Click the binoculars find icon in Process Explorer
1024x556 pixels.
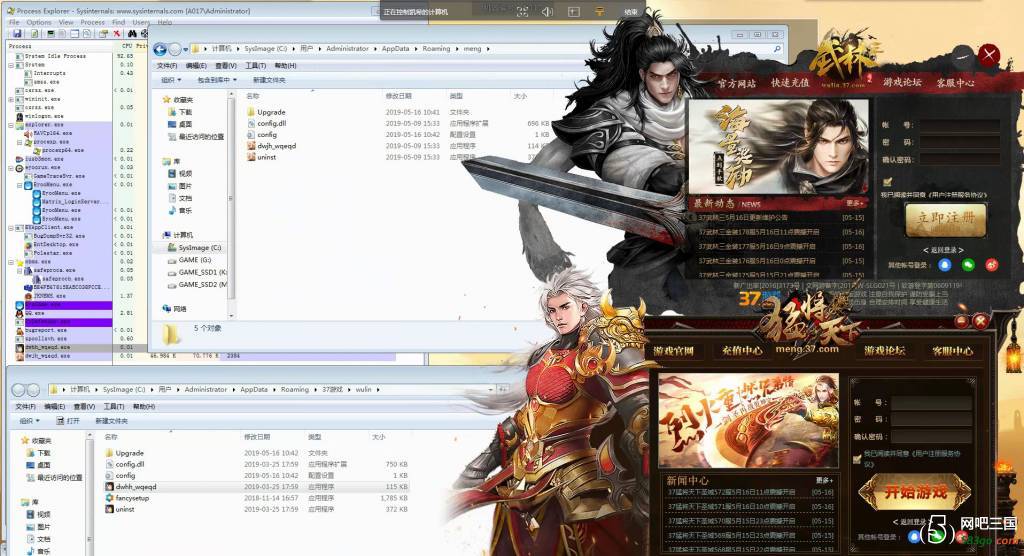click(132, 33)
